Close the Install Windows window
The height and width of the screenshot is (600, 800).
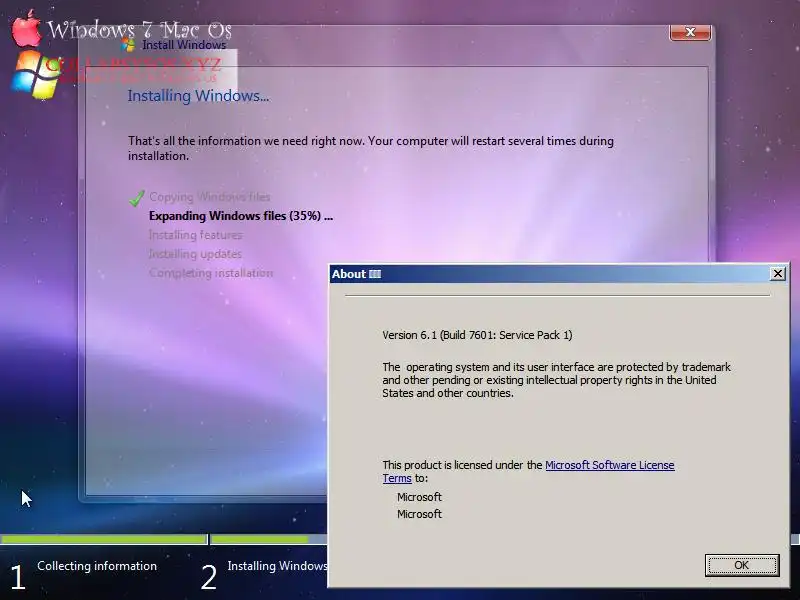(690, 32)
